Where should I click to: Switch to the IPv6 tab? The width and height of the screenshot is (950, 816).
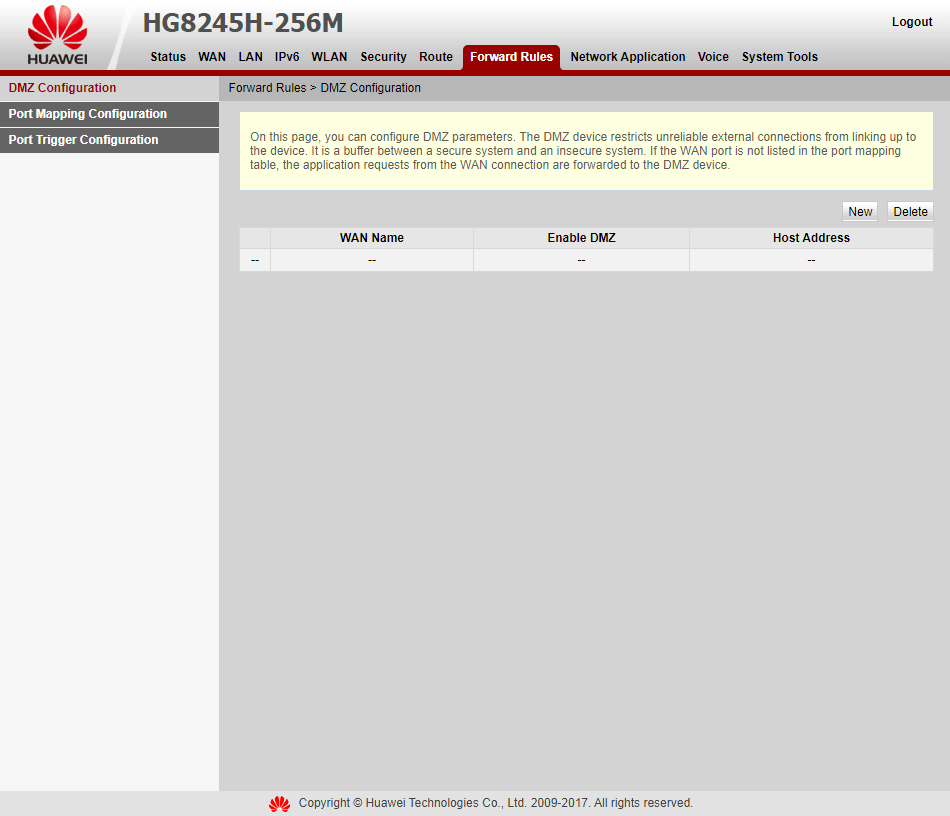pyautogui.click(x=287, y=57)
